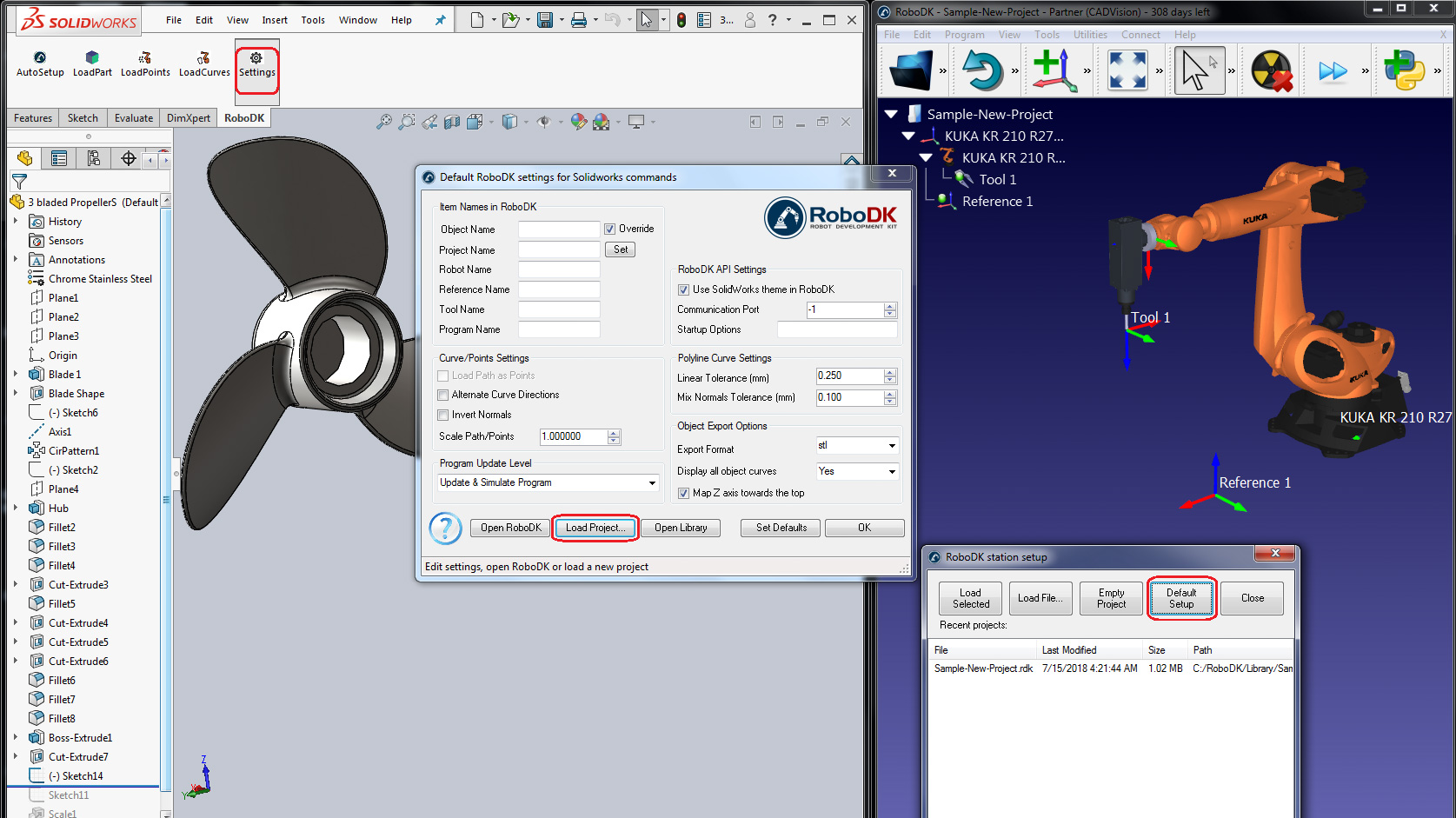Click the AutoSetup icon in RoboDK toolbar
1456x818 pixels.
pyautogui.click(x=40, y=58)
